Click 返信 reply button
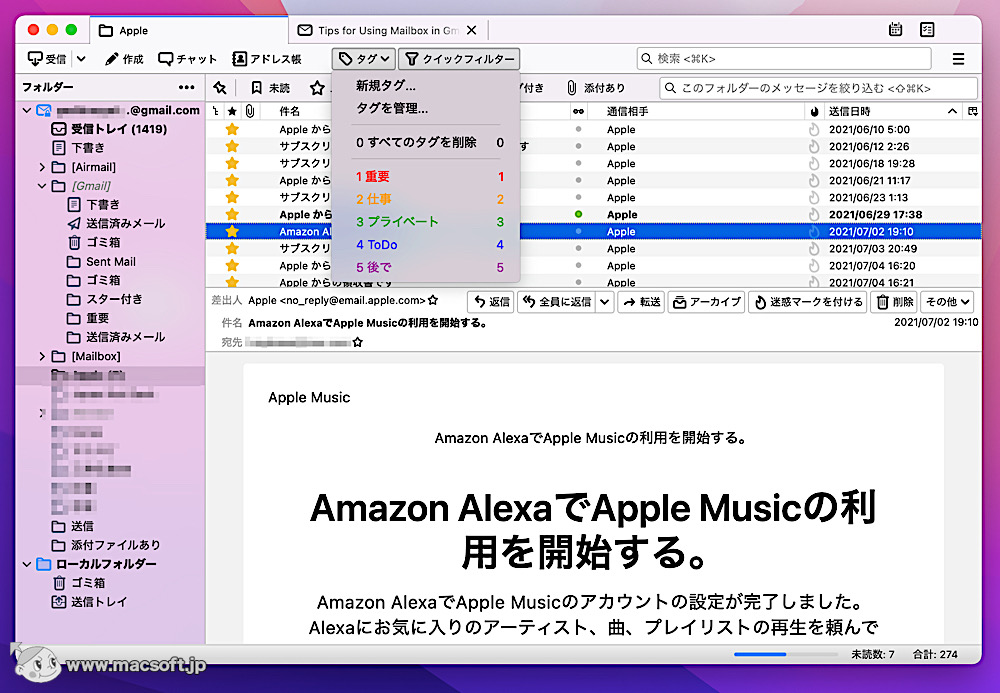Viewport: 1000px width, 693px height. coord(490,302)
